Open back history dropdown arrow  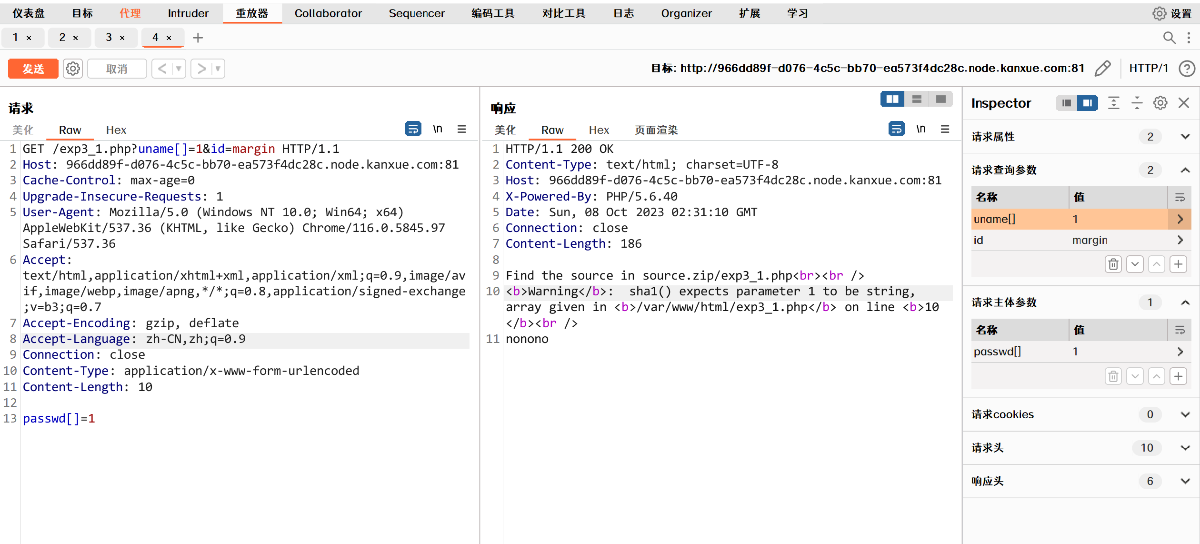[x=179, y=69]
